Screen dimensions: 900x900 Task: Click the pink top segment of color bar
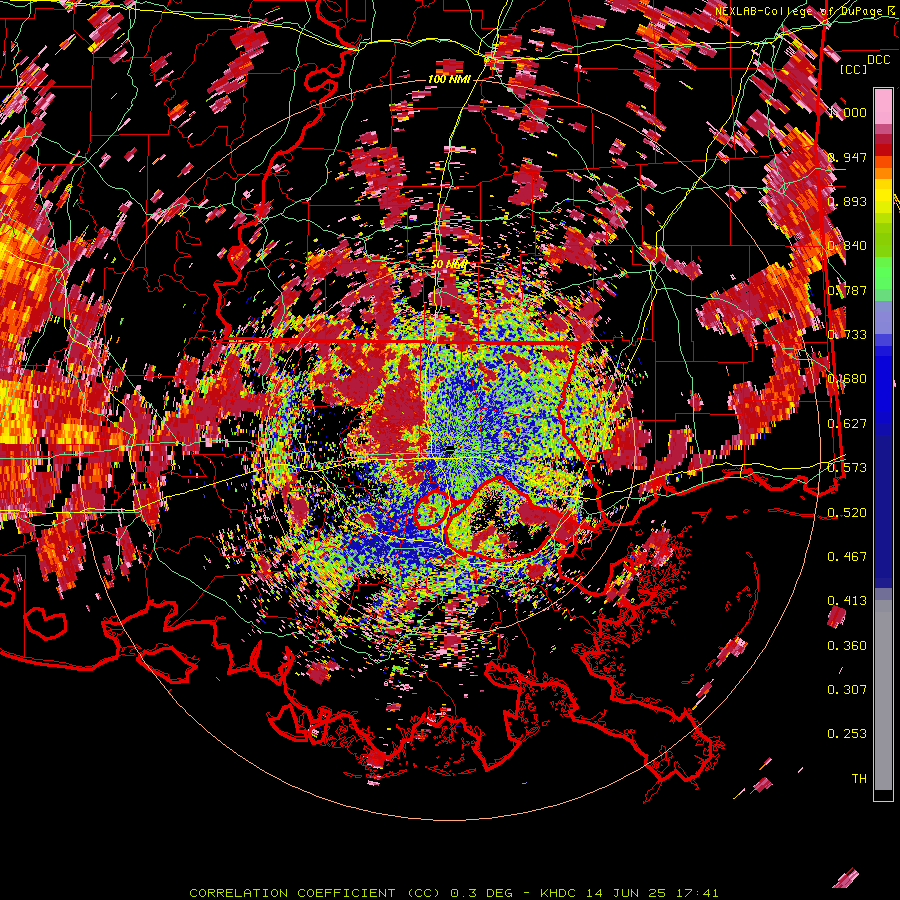point(883,106)
